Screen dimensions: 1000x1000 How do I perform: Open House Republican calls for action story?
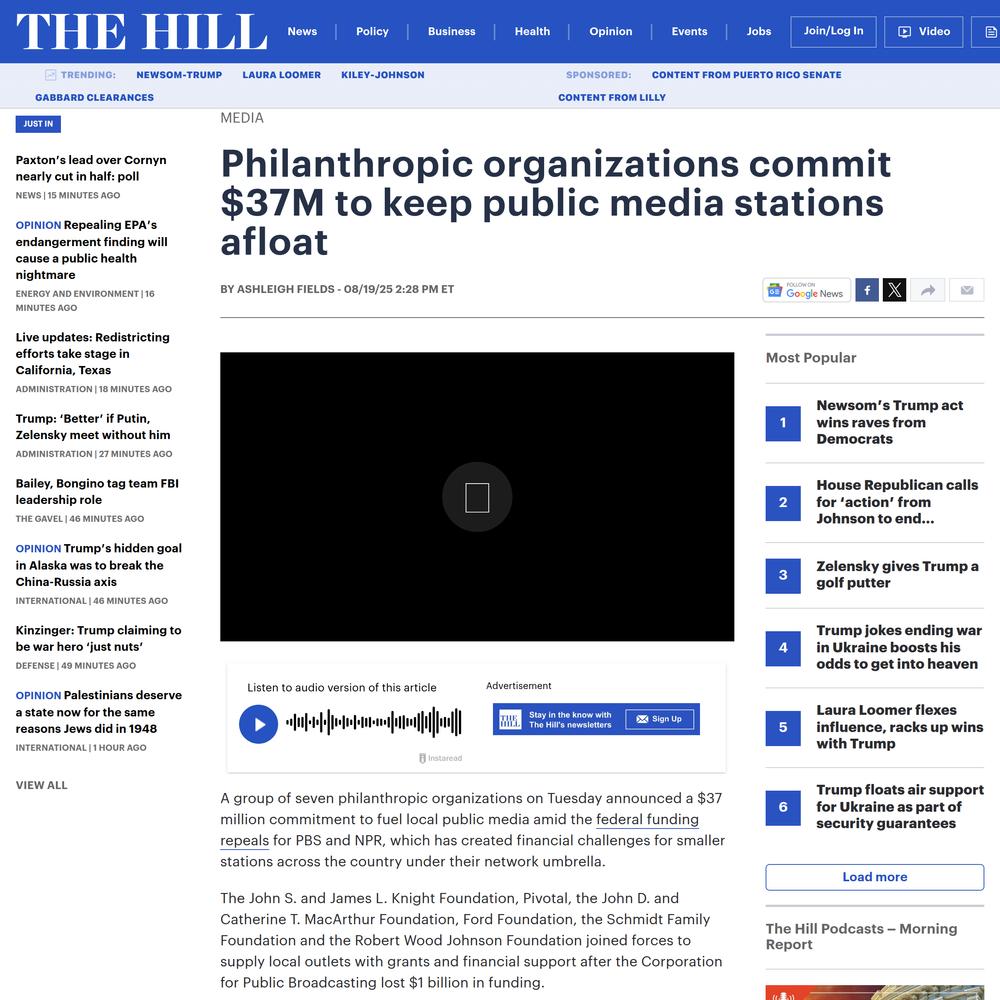coord(897,502)
